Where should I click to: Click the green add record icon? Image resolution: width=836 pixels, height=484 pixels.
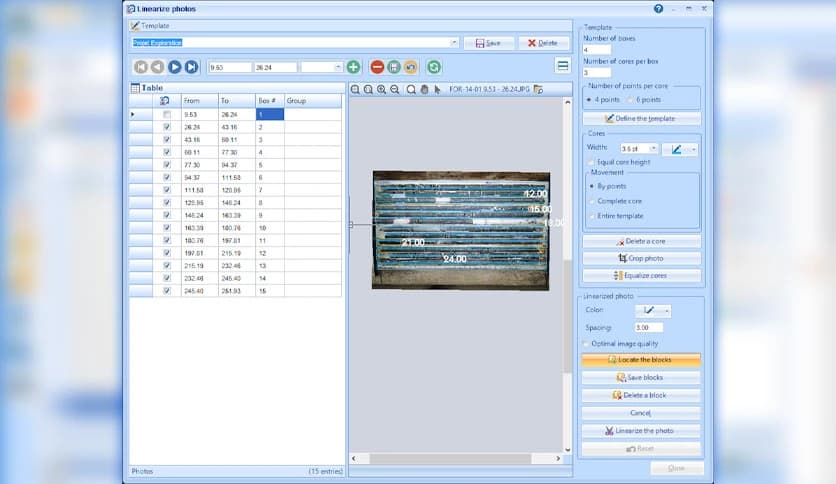click(353, 67)
